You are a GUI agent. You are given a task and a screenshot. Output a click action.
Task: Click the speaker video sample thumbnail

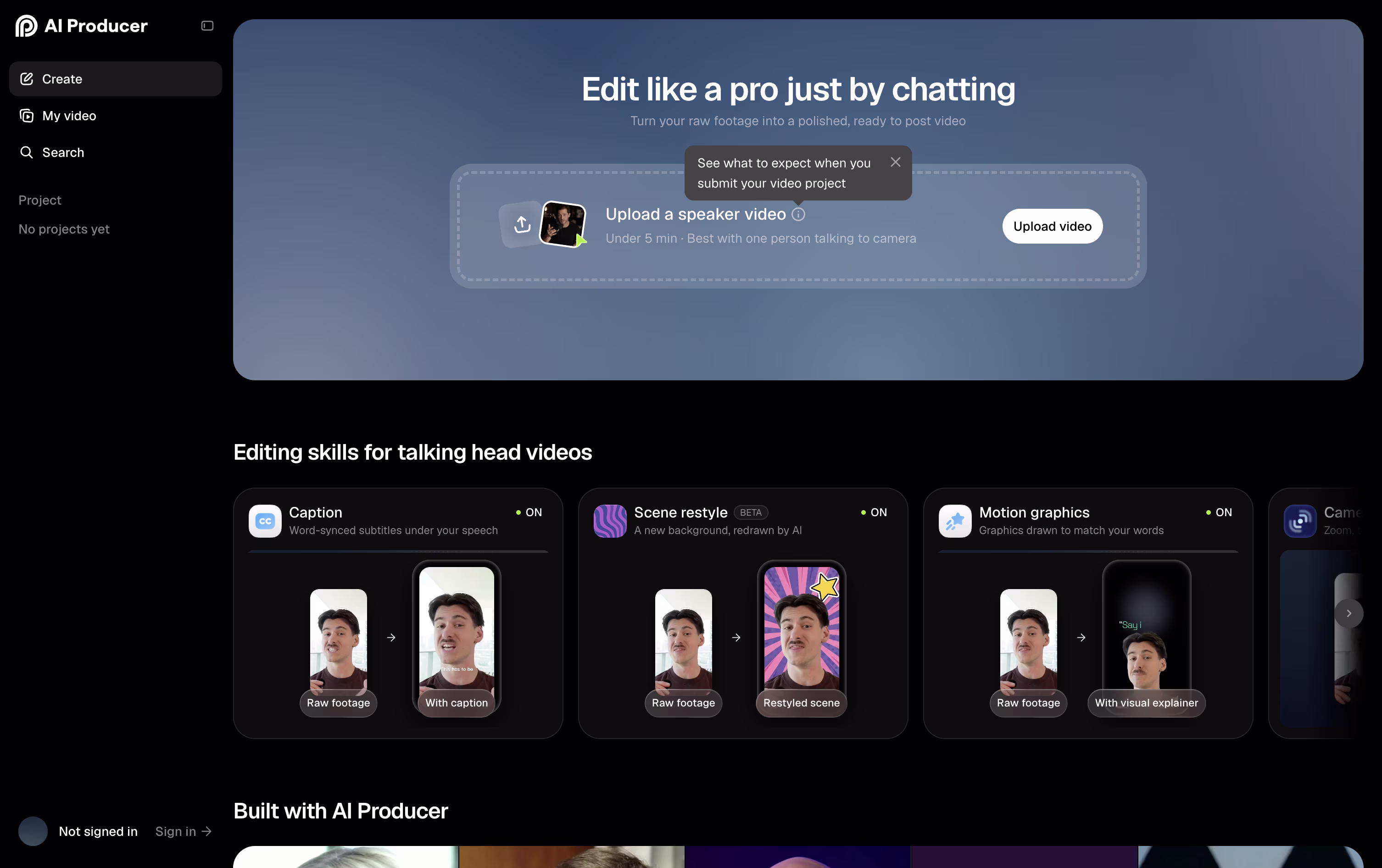(x=563, y=224)
